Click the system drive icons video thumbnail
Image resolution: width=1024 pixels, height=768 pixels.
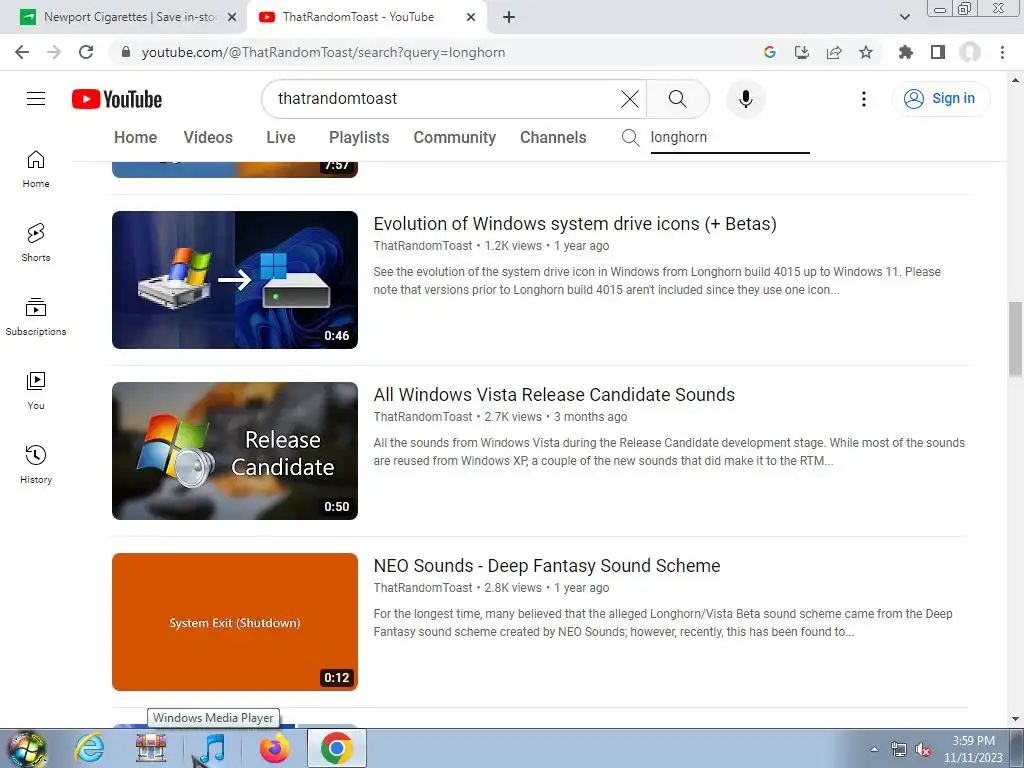pos(235,280)
